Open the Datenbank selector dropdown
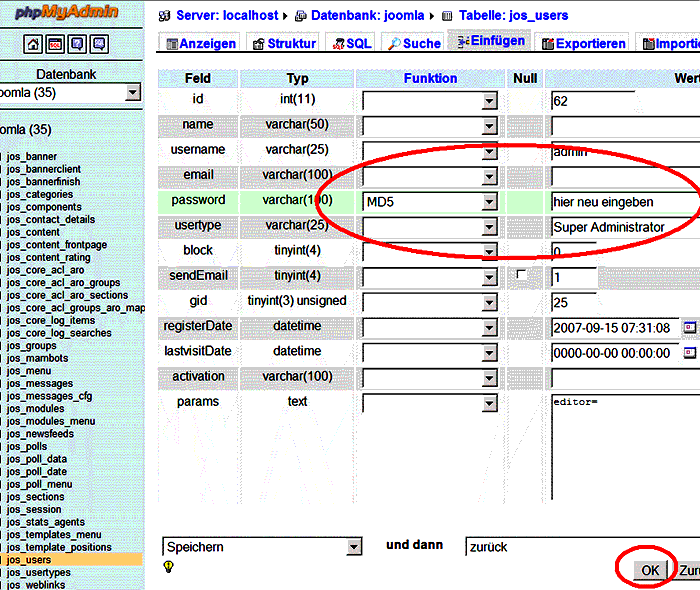This screenshot has height=590, width=700. [70, 92]
